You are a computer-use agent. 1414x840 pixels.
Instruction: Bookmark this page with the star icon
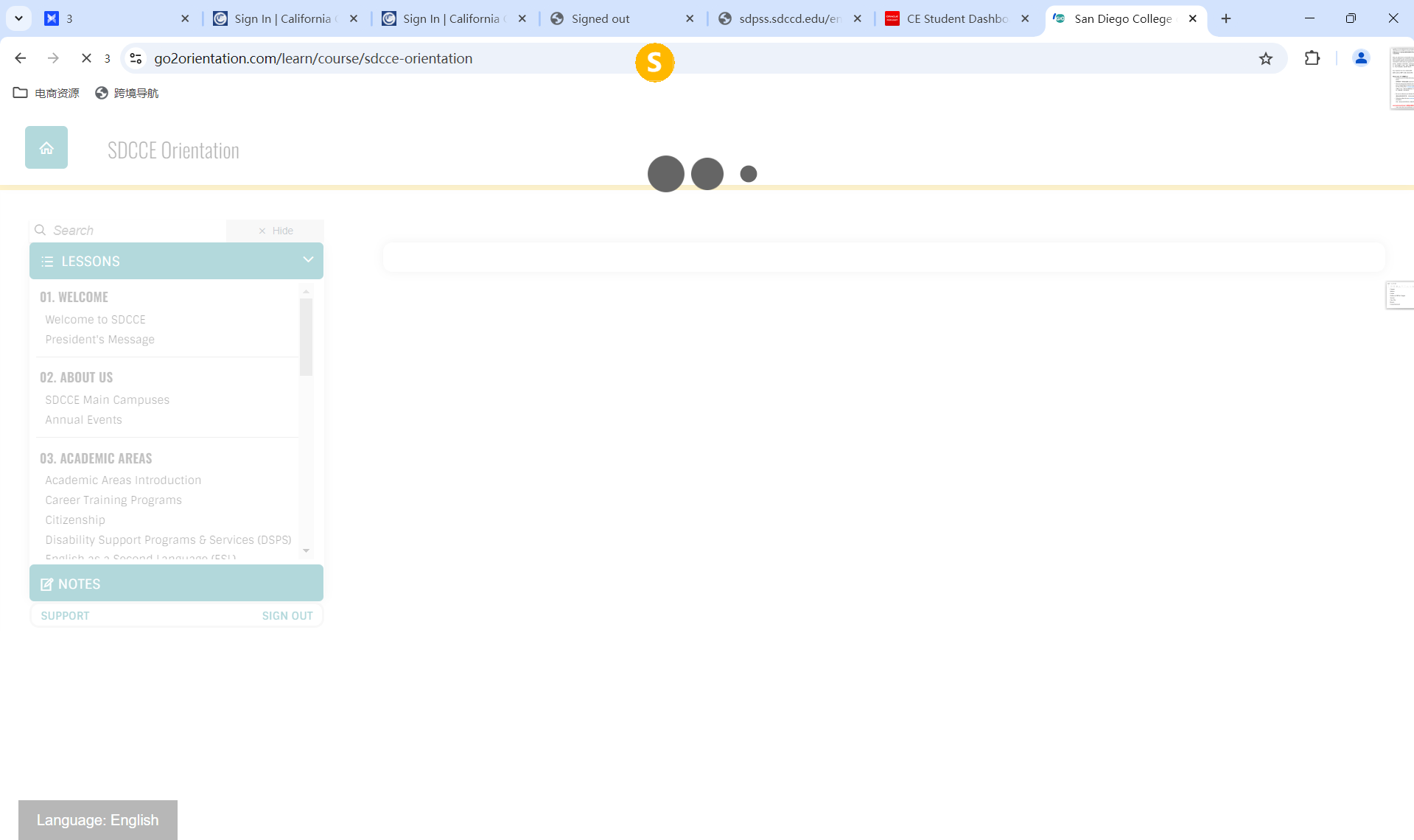[1265, 59]
